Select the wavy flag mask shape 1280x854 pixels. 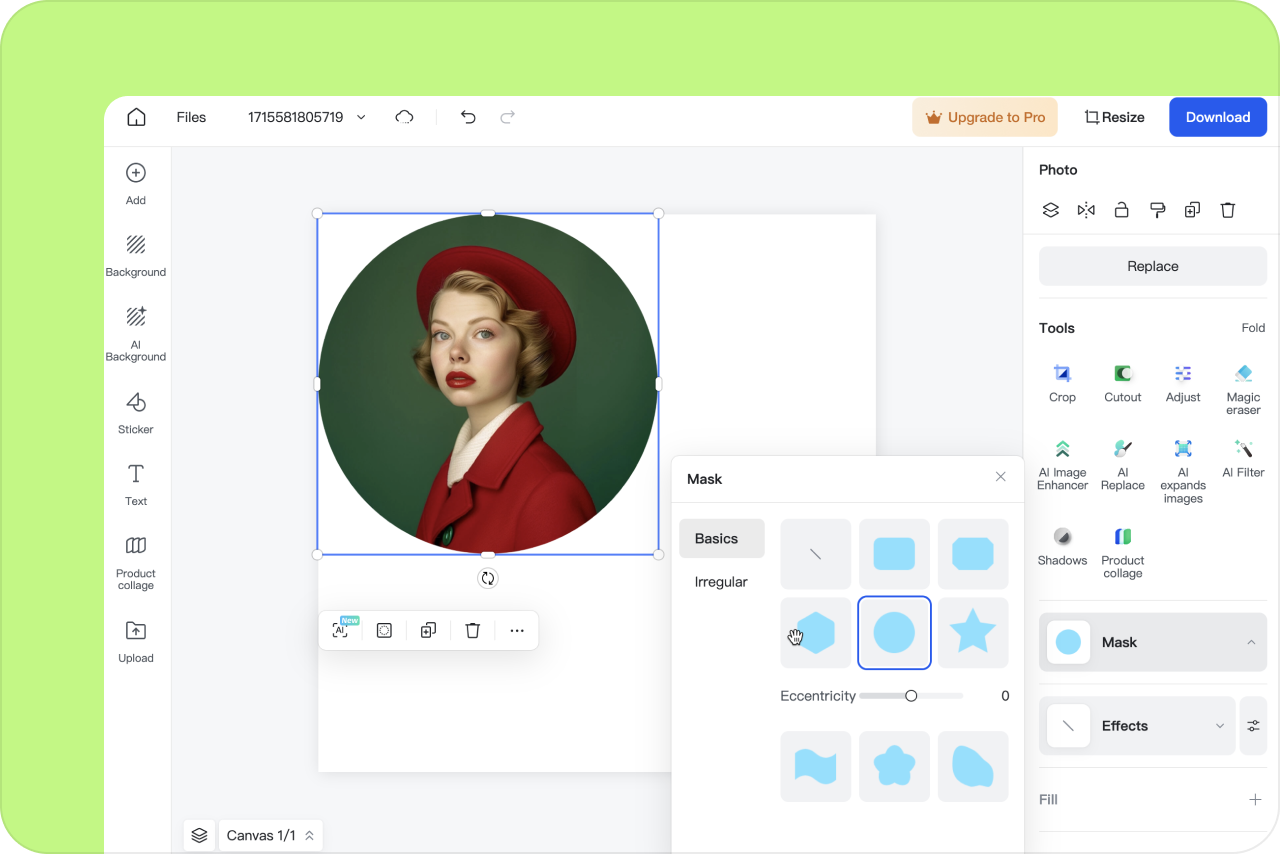pos(816,767)
